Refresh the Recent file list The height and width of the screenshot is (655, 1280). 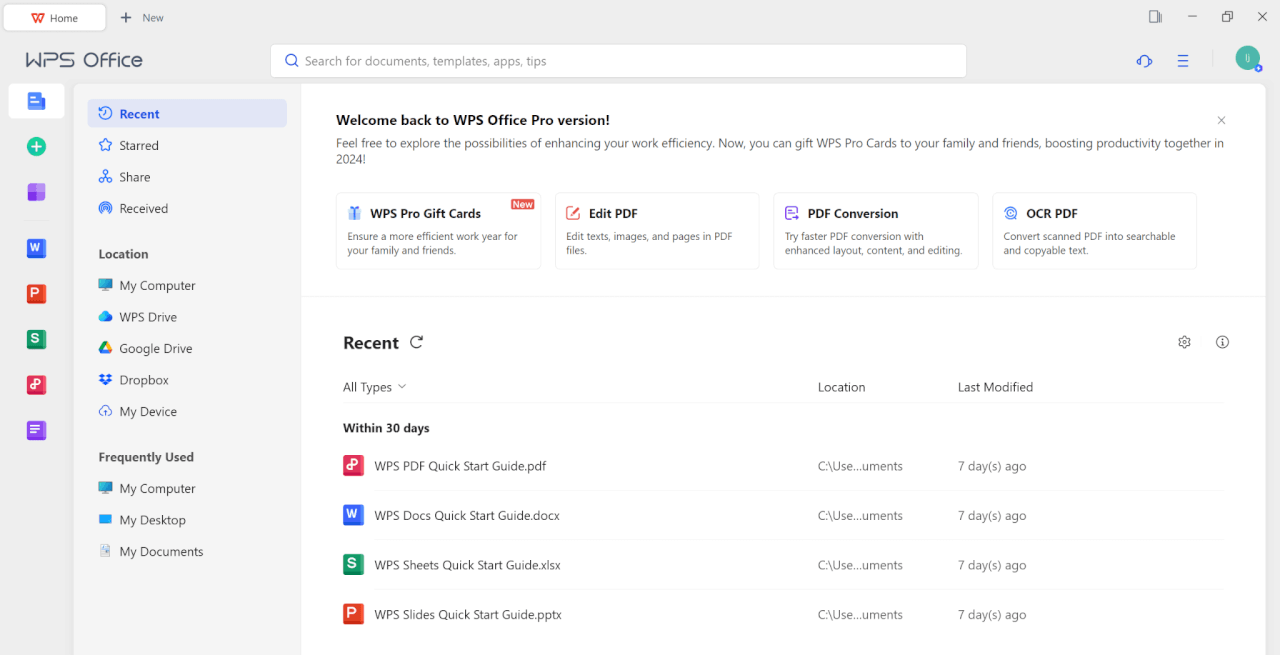pos(417,342)
